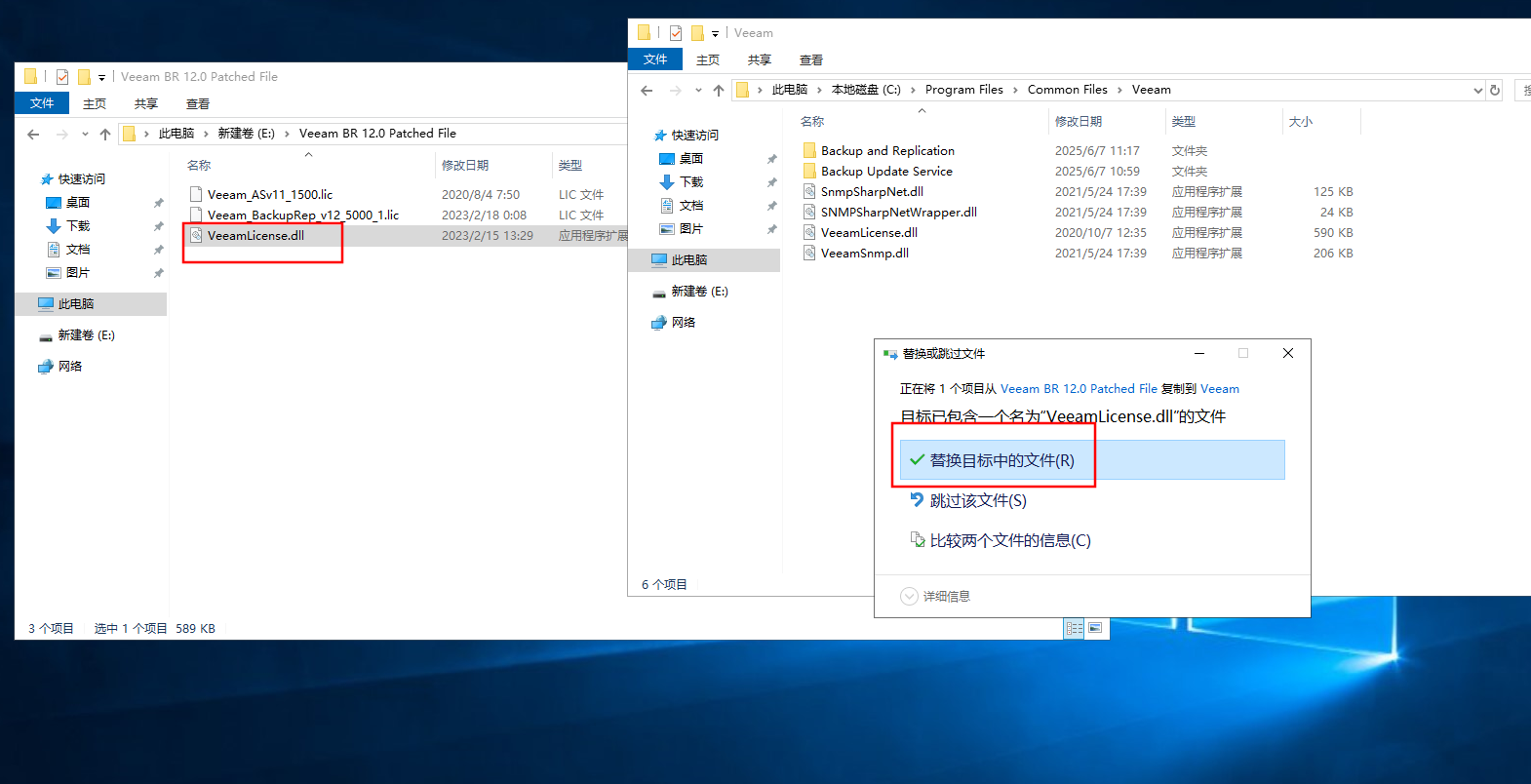Viewport: 1531px width, 784px height.
Task: Click Common Files breadcrumb in address bar
Action: [x=1067, y=90]
